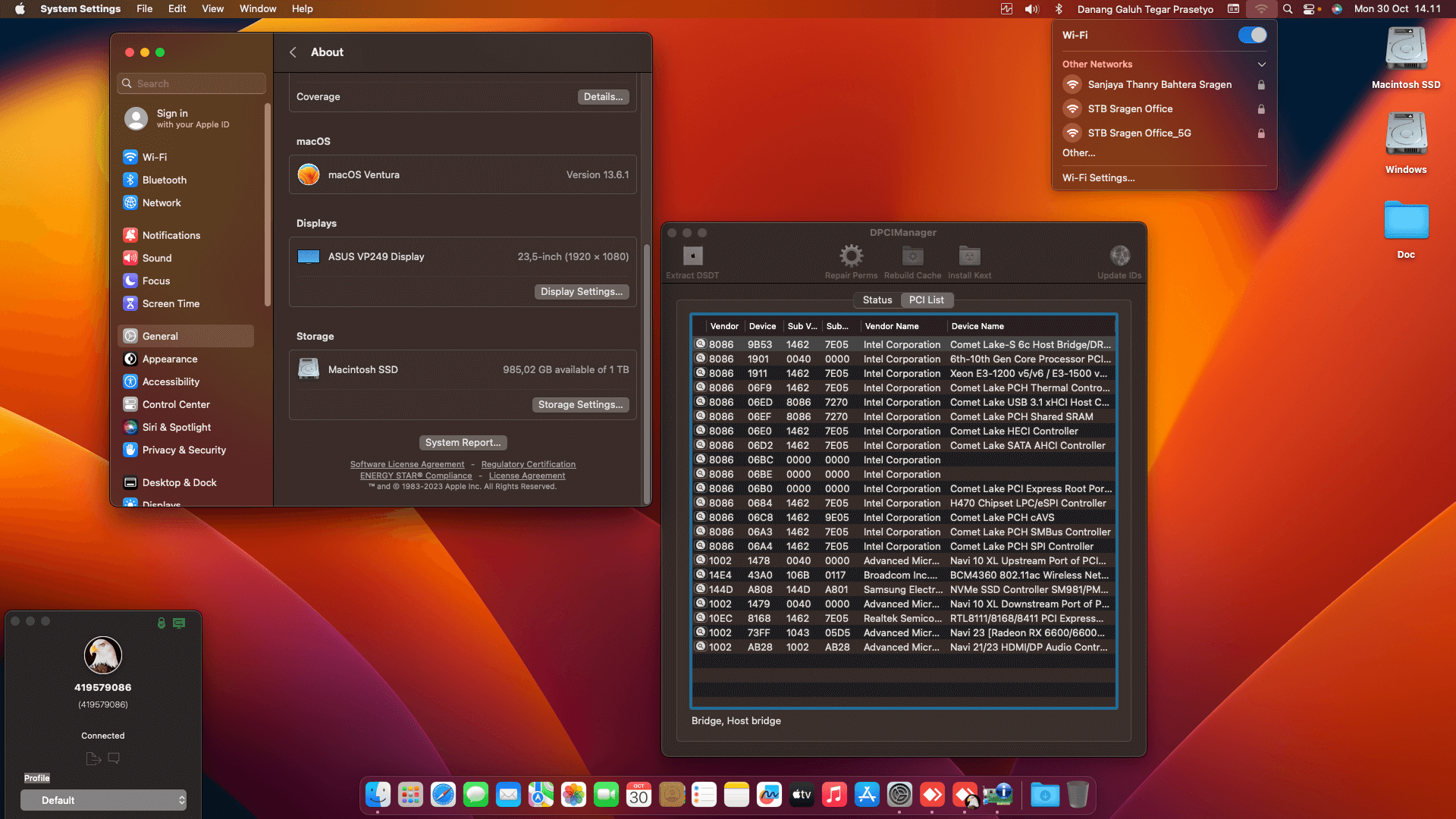Select H470 Chipset LPC/eSPI Controller row
The height and width of the screenshot is (819, 1456).
(x=904, y=503)
